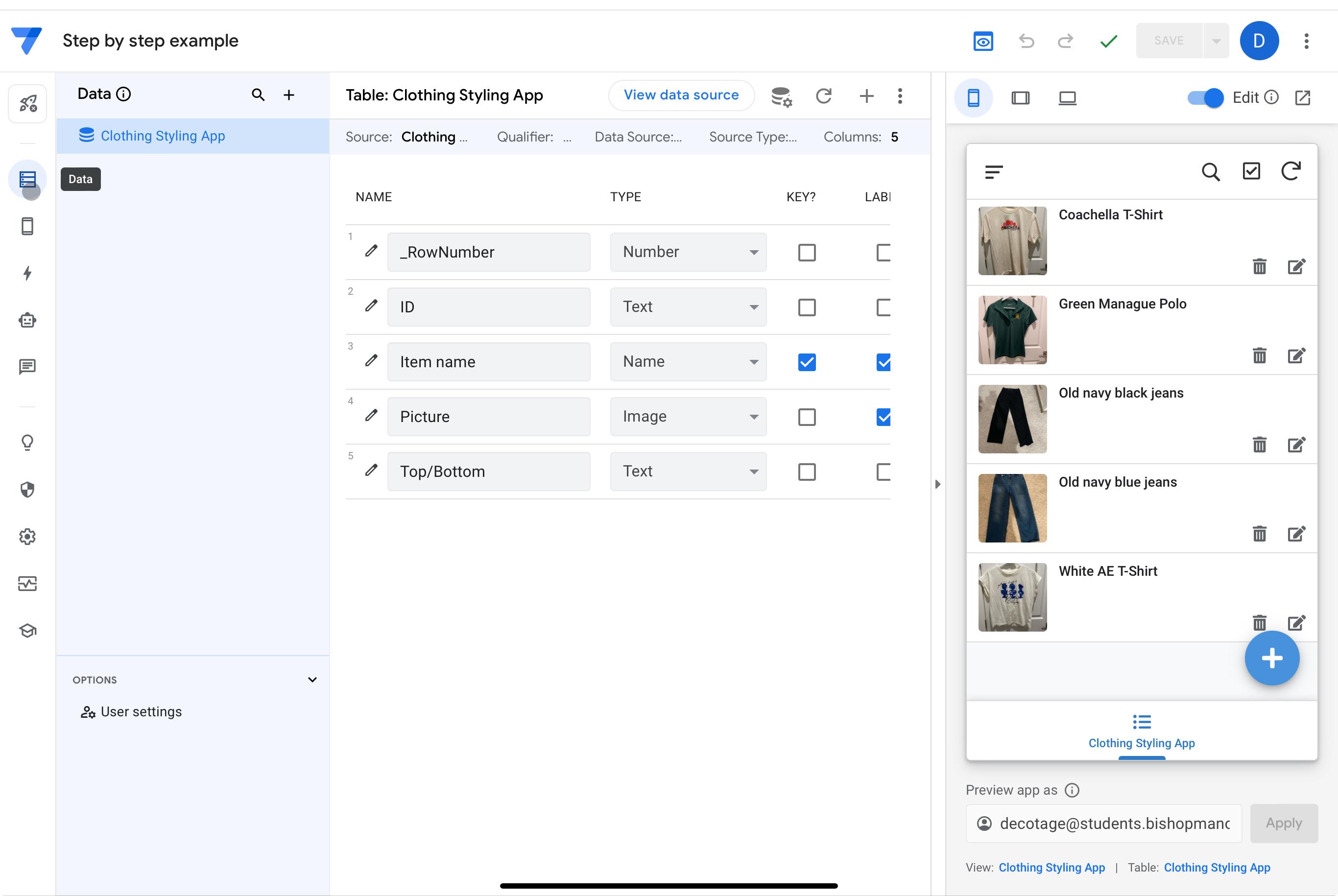Click the green checkmark status icon
This screenshot has height=896, width=1338.
(x=1109, y=41)
